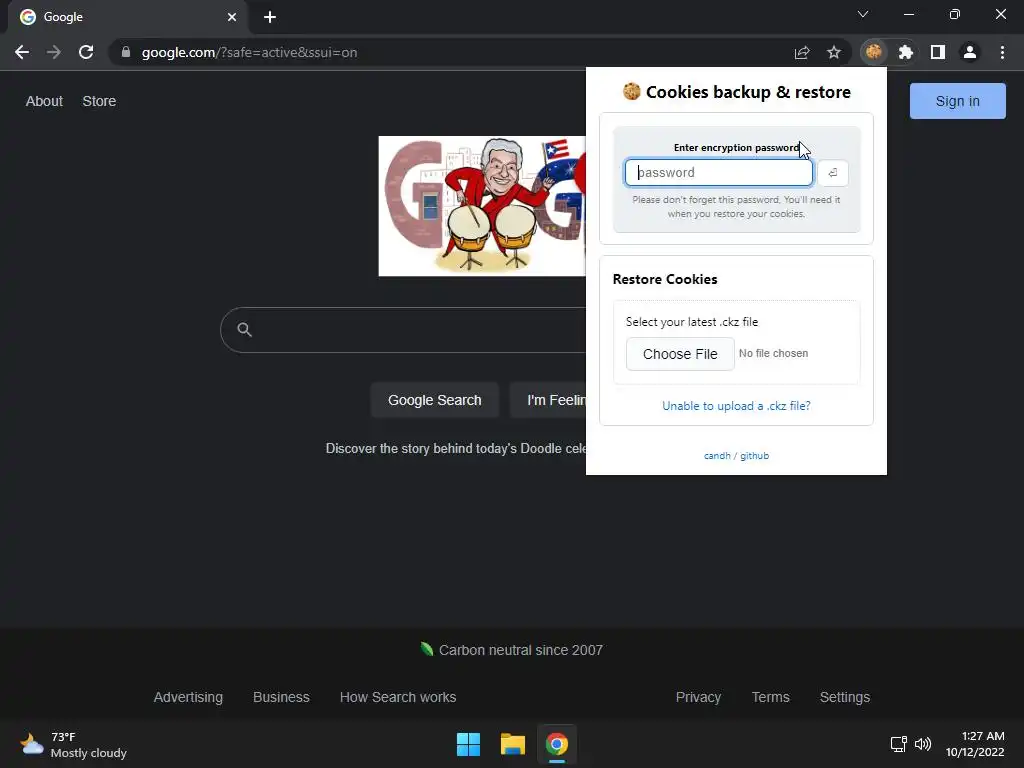The image size is (1024, 768).
Task: Go back to previous page
Action: click(x=22, y=52)
